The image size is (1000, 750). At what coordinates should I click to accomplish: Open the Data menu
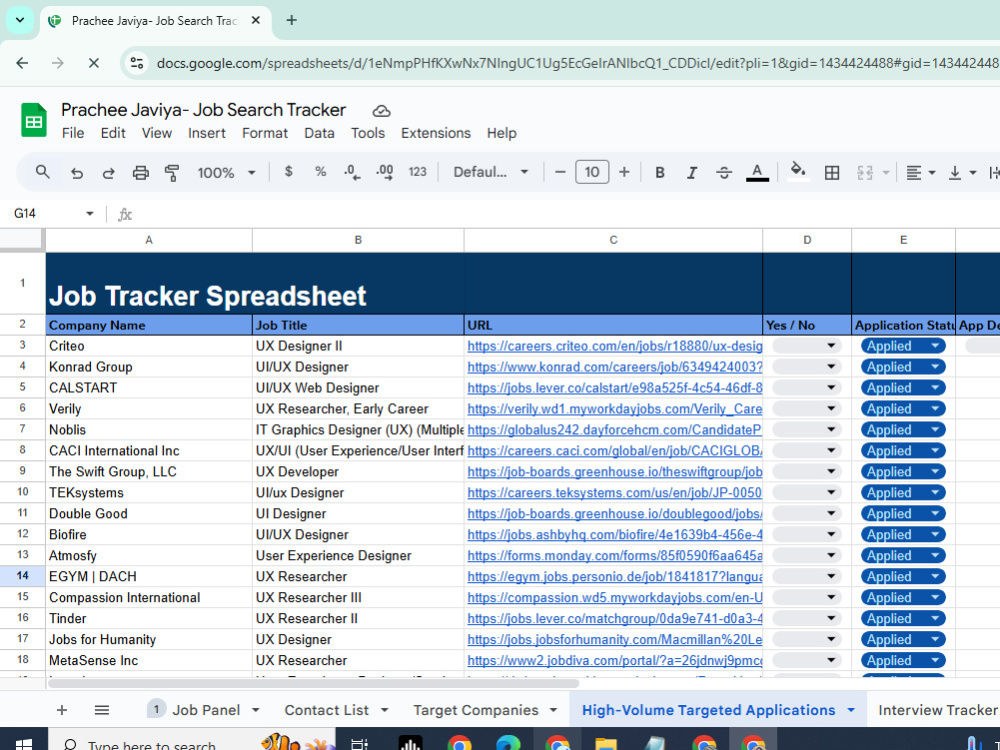click(x=319, y=133)
